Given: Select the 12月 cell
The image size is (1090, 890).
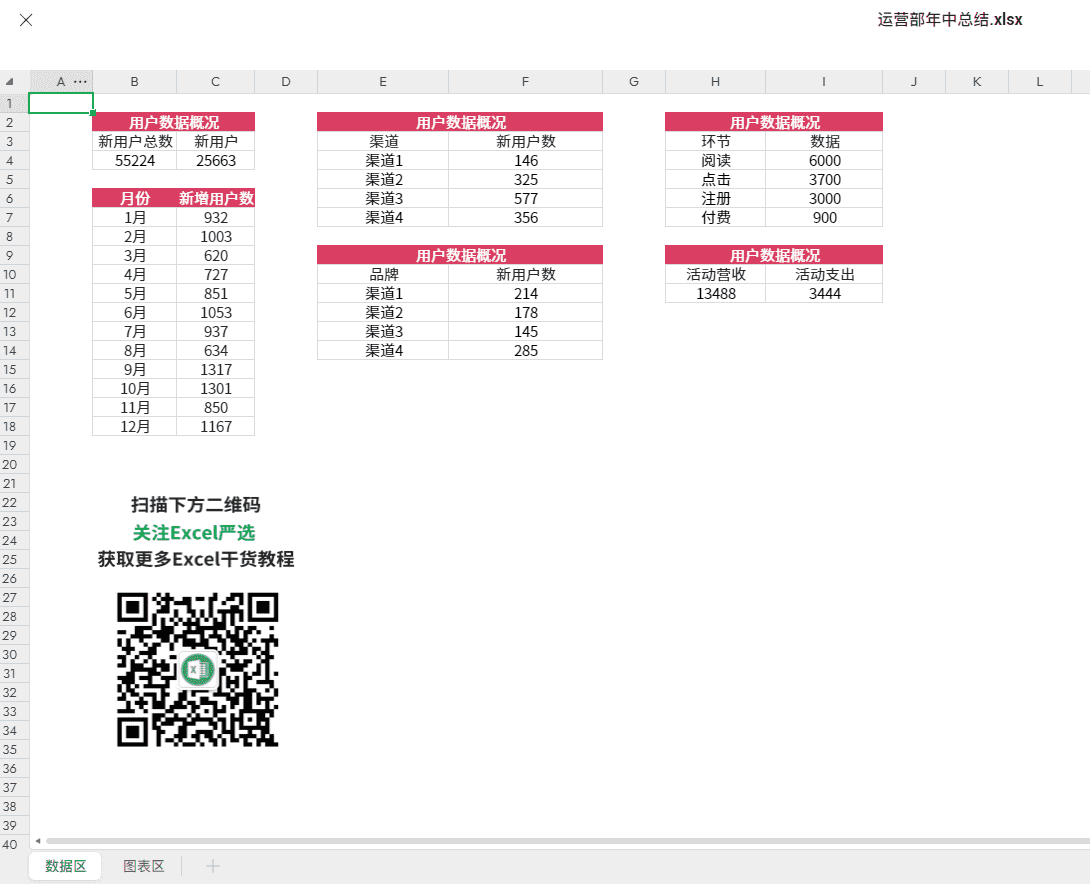Looking at the screenshot, I should pyautogui.click(x=135, y=426).
